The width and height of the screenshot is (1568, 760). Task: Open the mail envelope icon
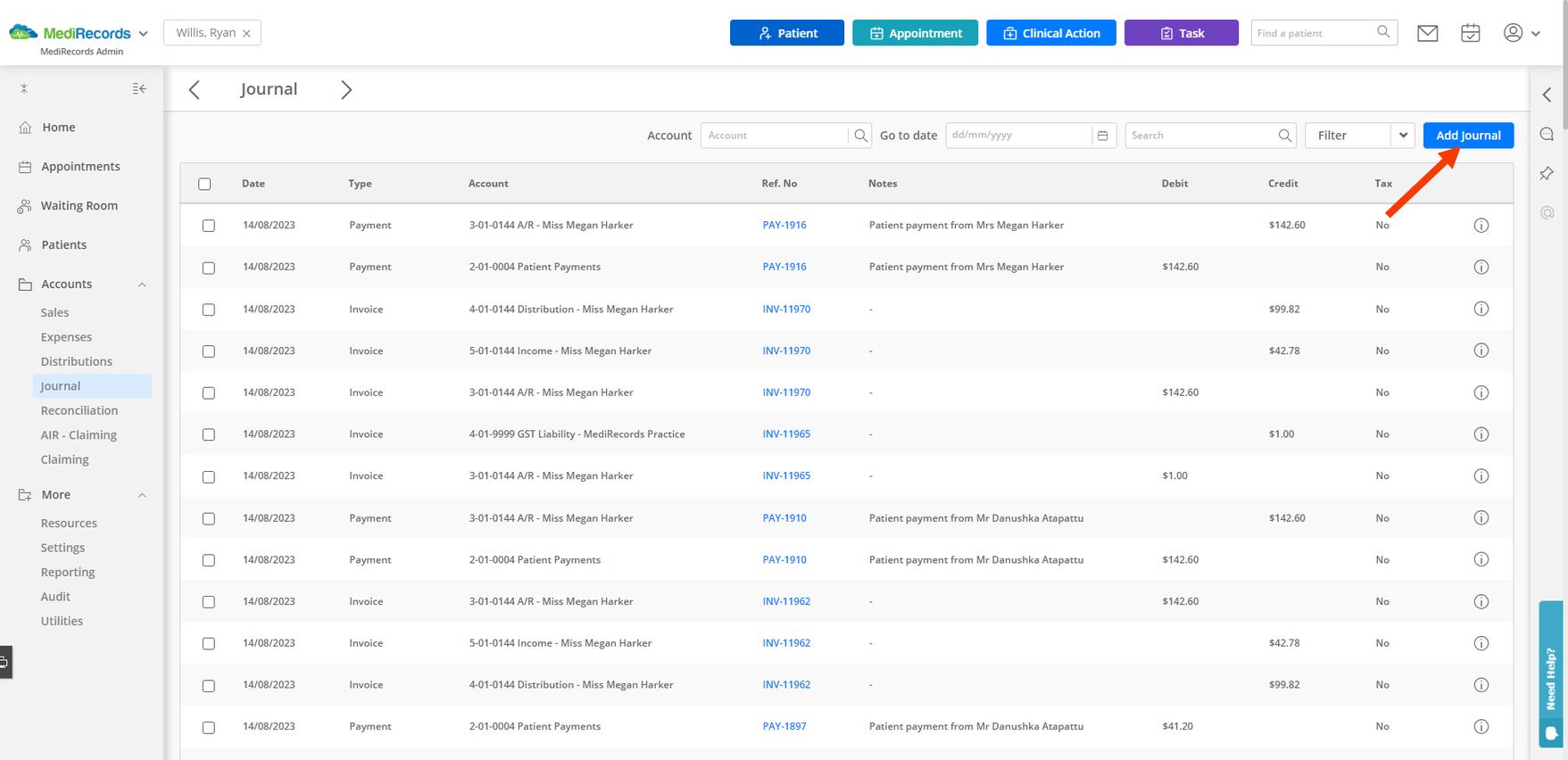coord(1427,33)
